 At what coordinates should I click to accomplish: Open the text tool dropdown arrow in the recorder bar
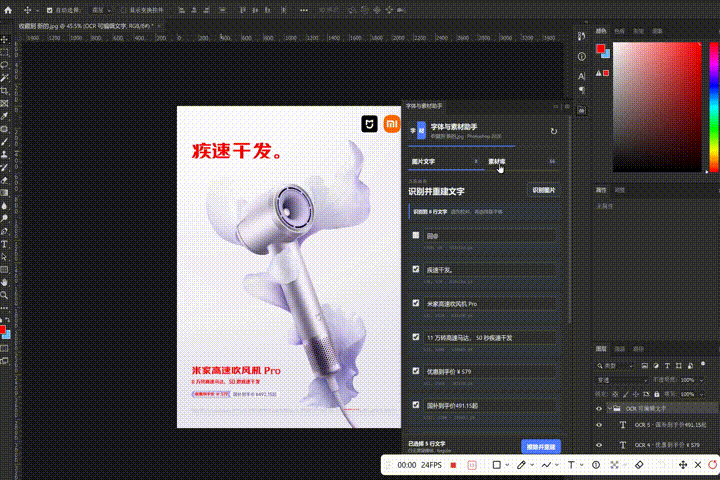click(582, 465)
